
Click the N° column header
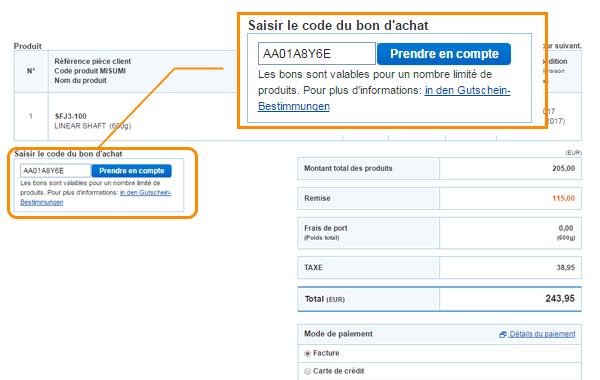(x=31, y=71)
